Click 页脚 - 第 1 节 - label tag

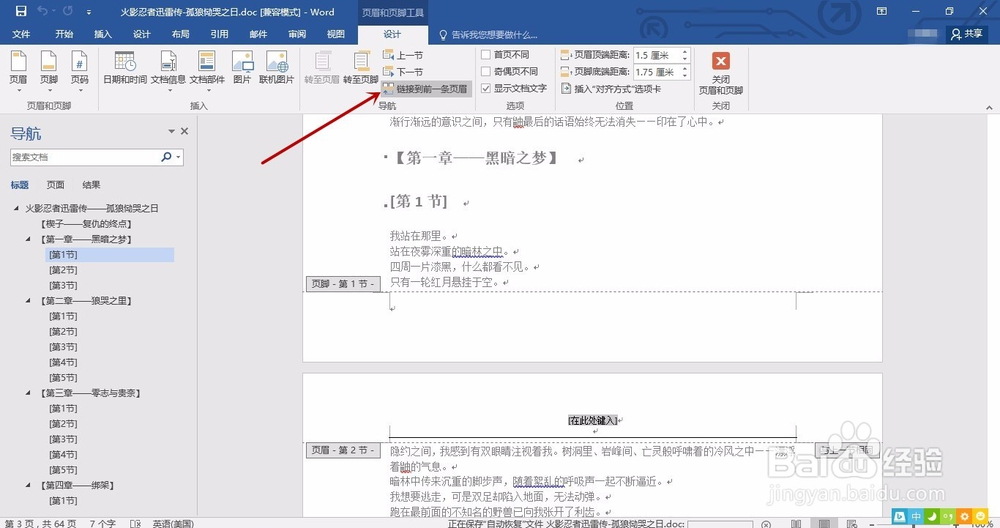[x=343, y=284]
